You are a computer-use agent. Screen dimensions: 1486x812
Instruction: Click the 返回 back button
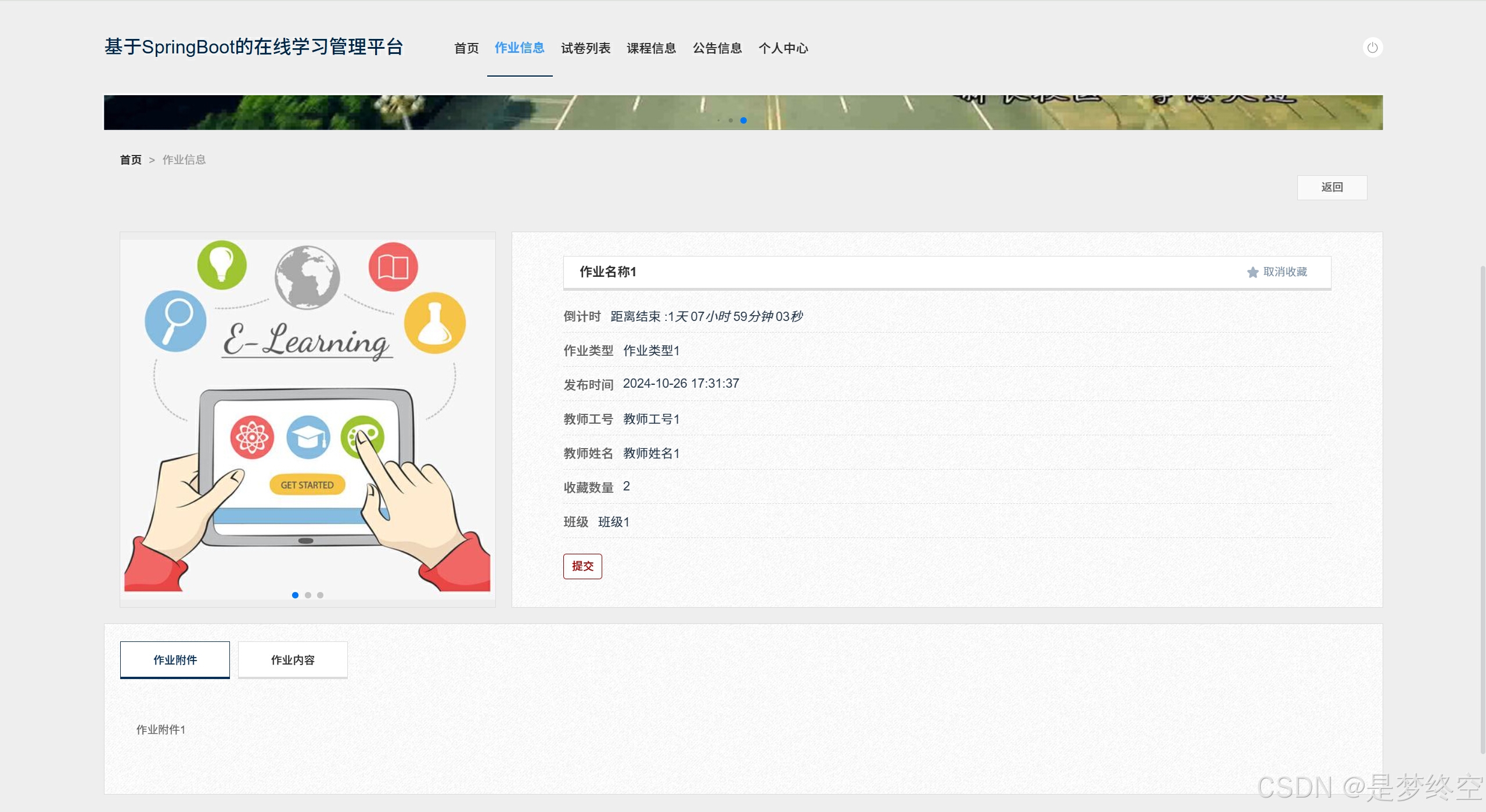point(1332,187)
